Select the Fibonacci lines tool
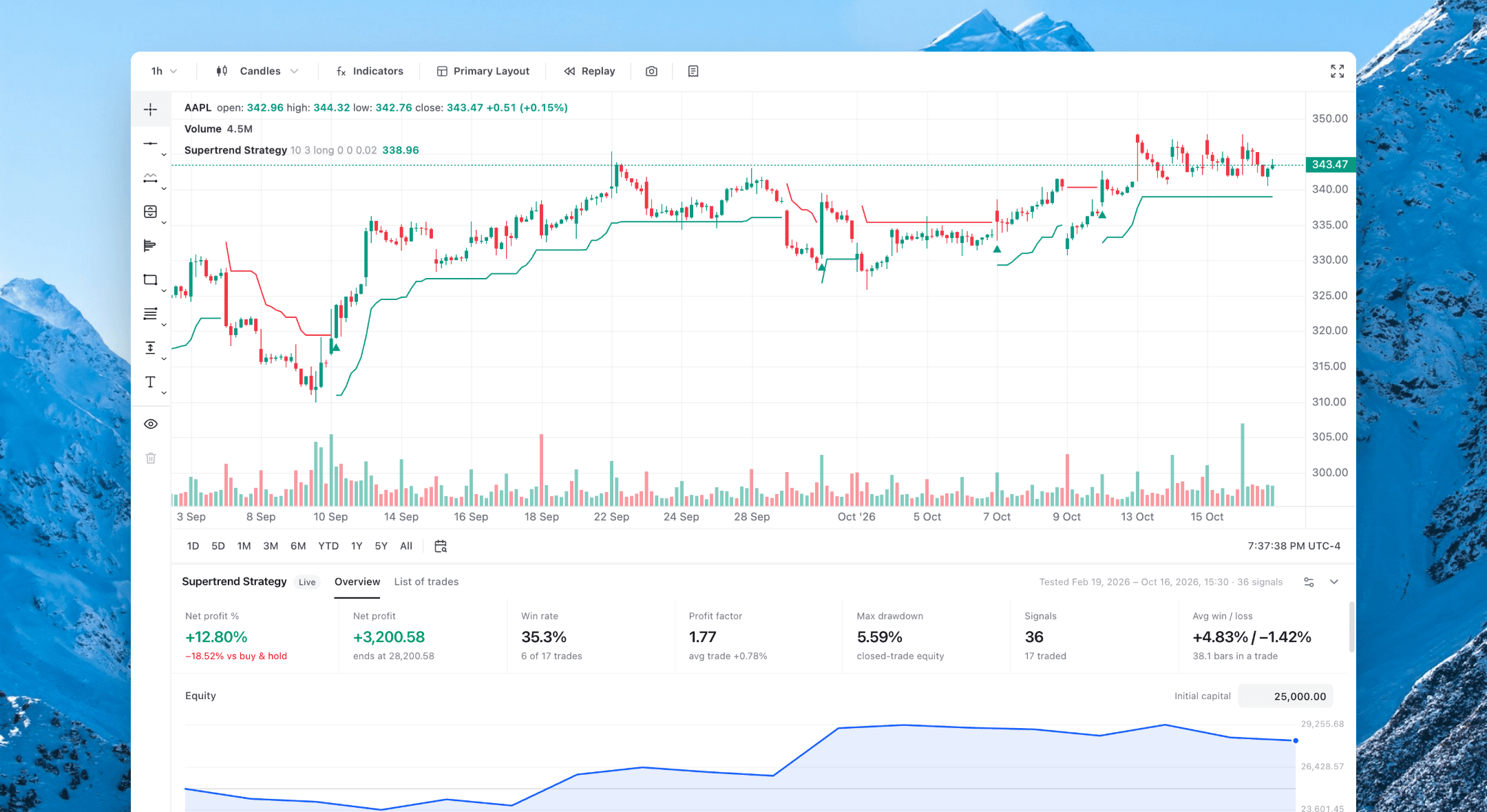The width and height of the screenshot is (1487, 812). click(150, 314)
